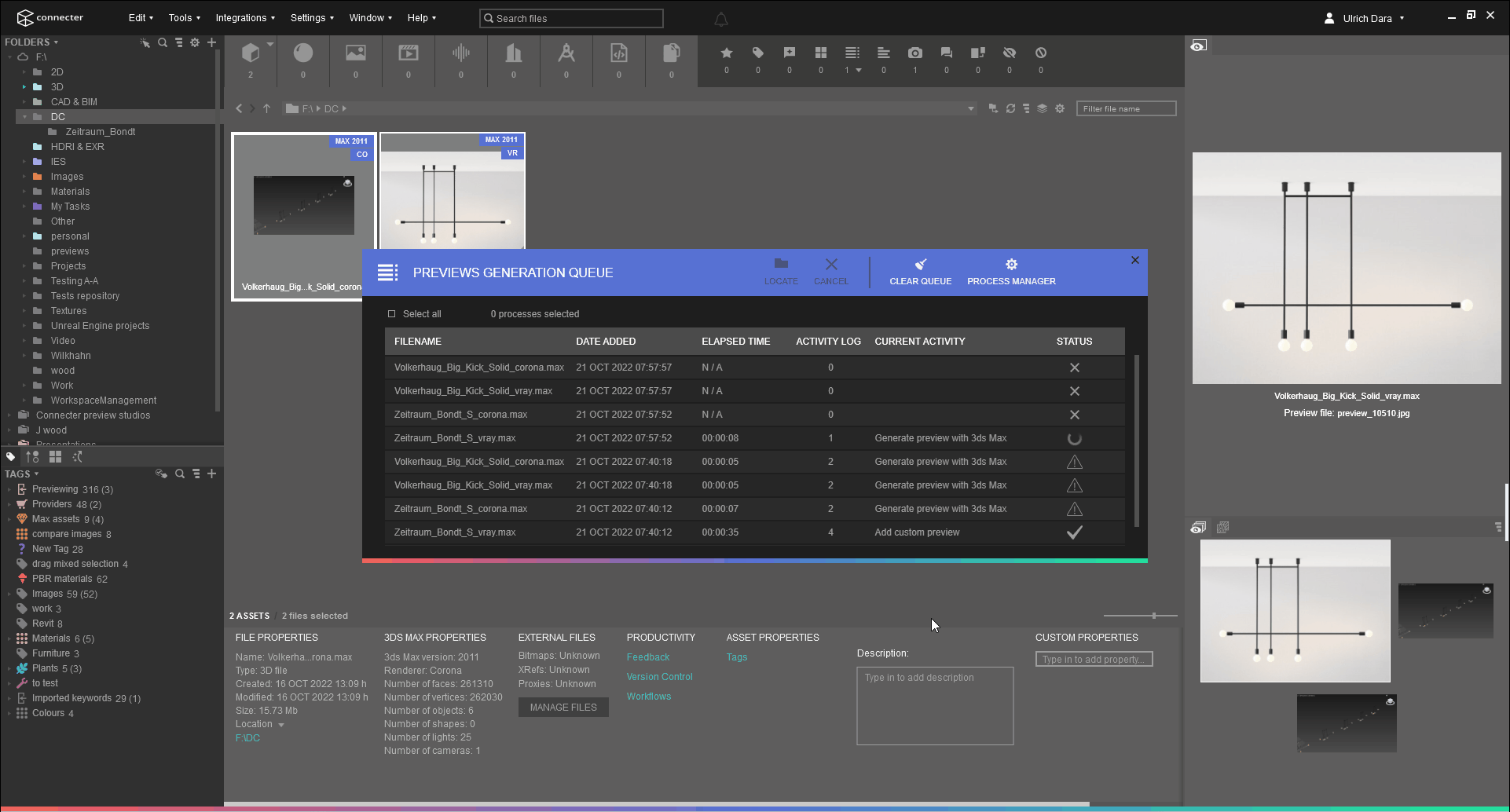This screenshot has width=1510, height=812.
Task: Open Process Manager gear icon
Action: 1012,265
